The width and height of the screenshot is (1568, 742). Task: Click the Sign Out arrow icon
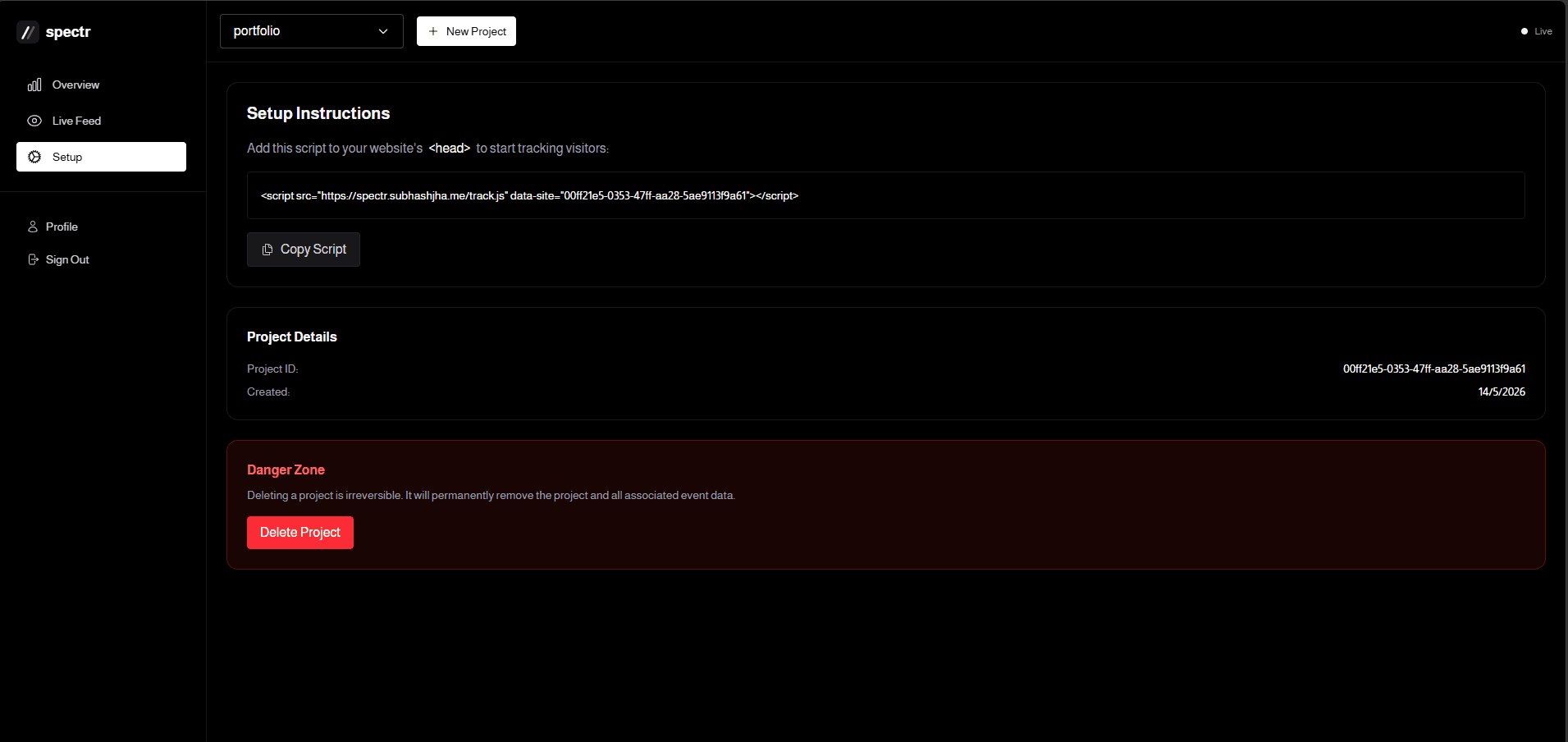pos(33,259)
